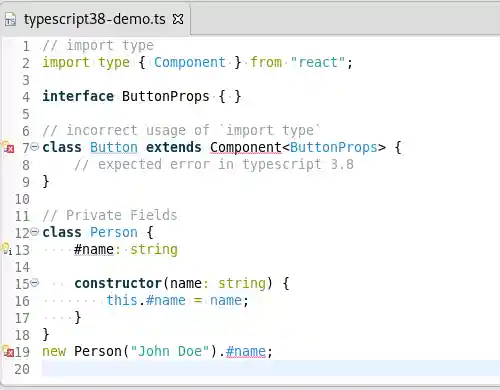Click ButtonProps in the interface declaration
Image resolution: width=500 pixels, height=390 pixels.
[166, 96]
